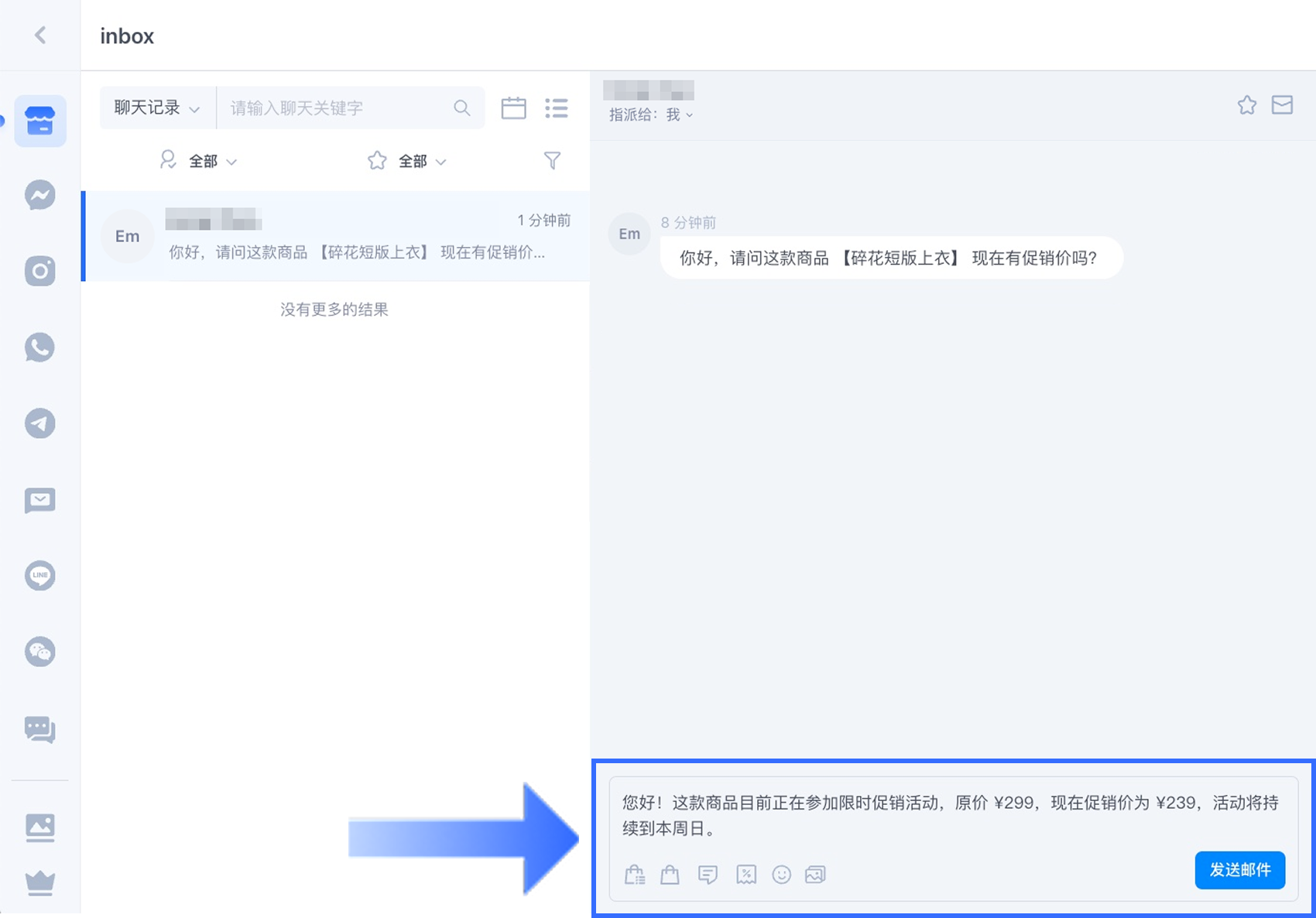Expand the star 全部 filter dropdown
This screenshot has height=918, width=1316.
tap(408, 161)
